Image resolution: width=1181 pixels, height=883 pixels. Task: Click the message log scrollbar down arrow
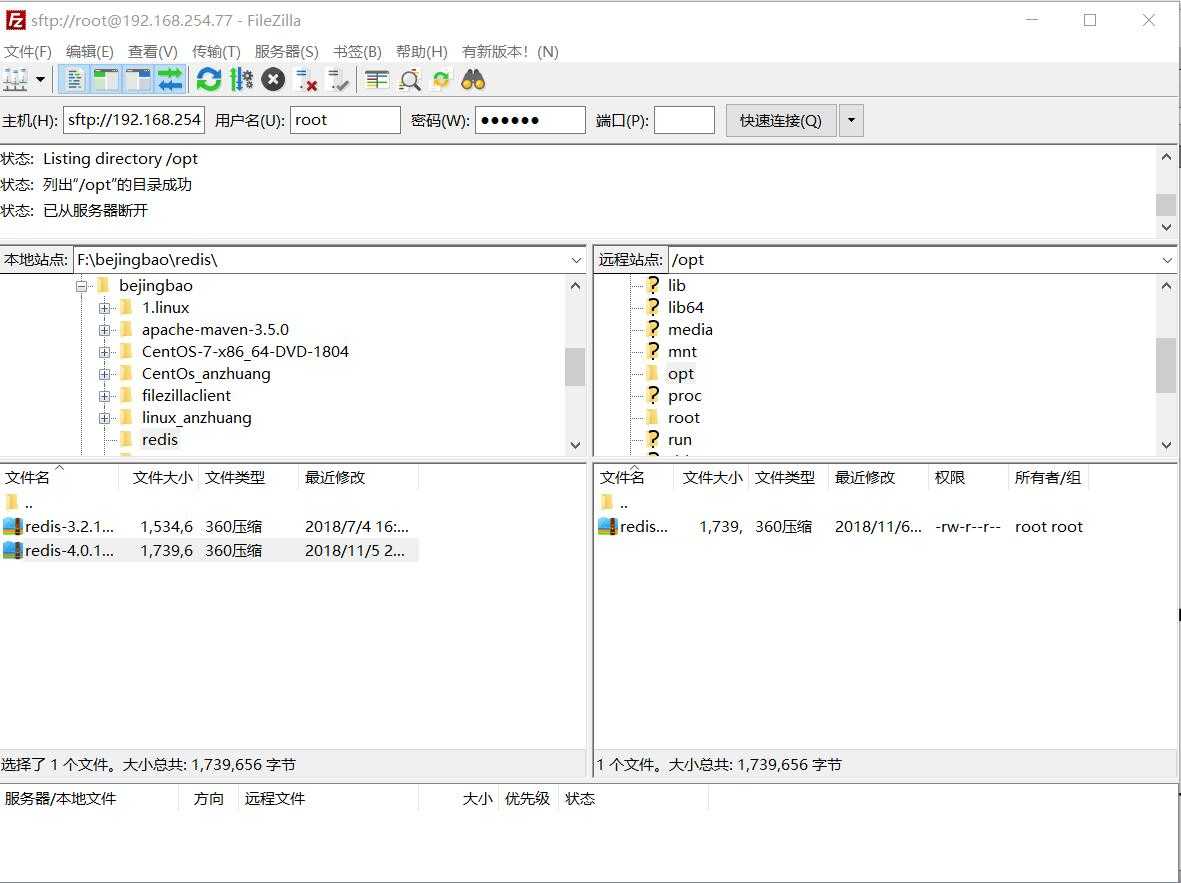(1166, 226)
